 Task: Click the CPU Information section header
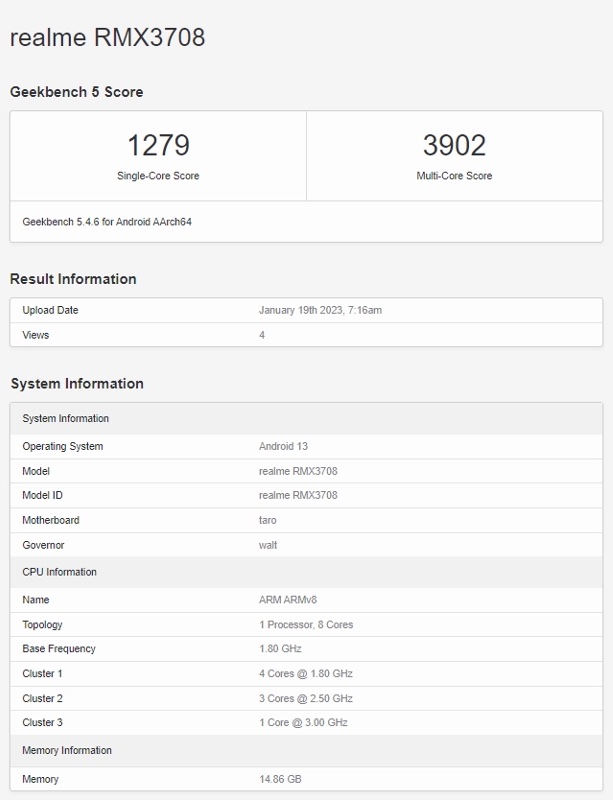pyautogui.click(x=60, y=572)
